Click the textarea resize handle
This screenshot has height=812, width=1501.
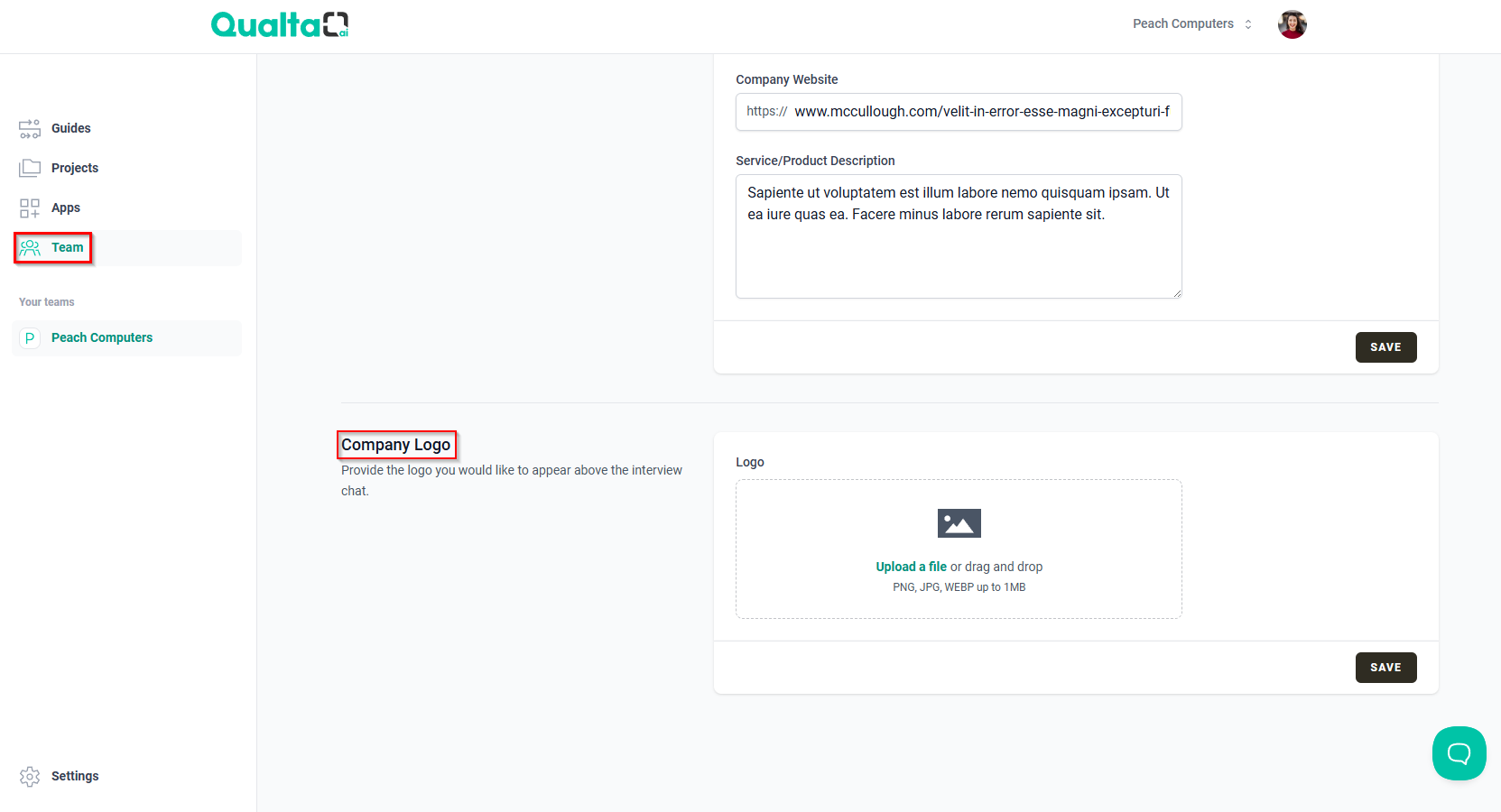(1176, 292)
